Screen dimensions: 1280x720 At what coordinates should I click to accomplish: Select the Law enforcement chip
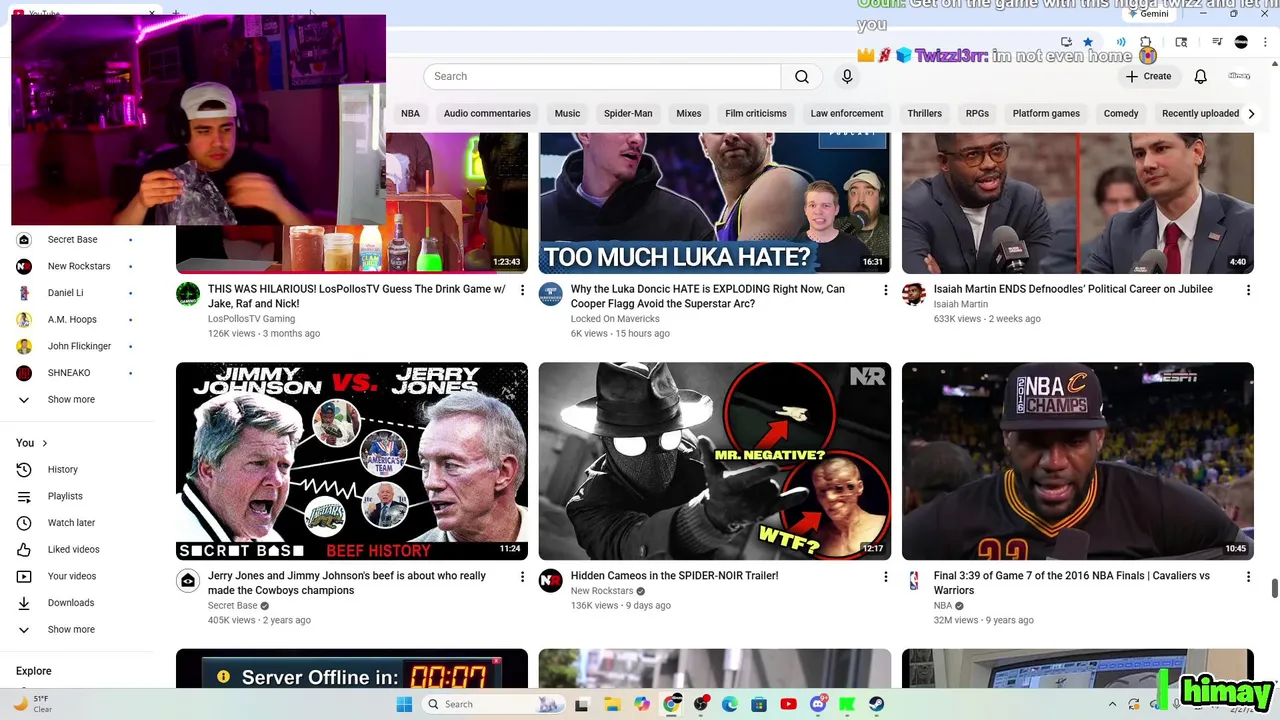[847, 113]
